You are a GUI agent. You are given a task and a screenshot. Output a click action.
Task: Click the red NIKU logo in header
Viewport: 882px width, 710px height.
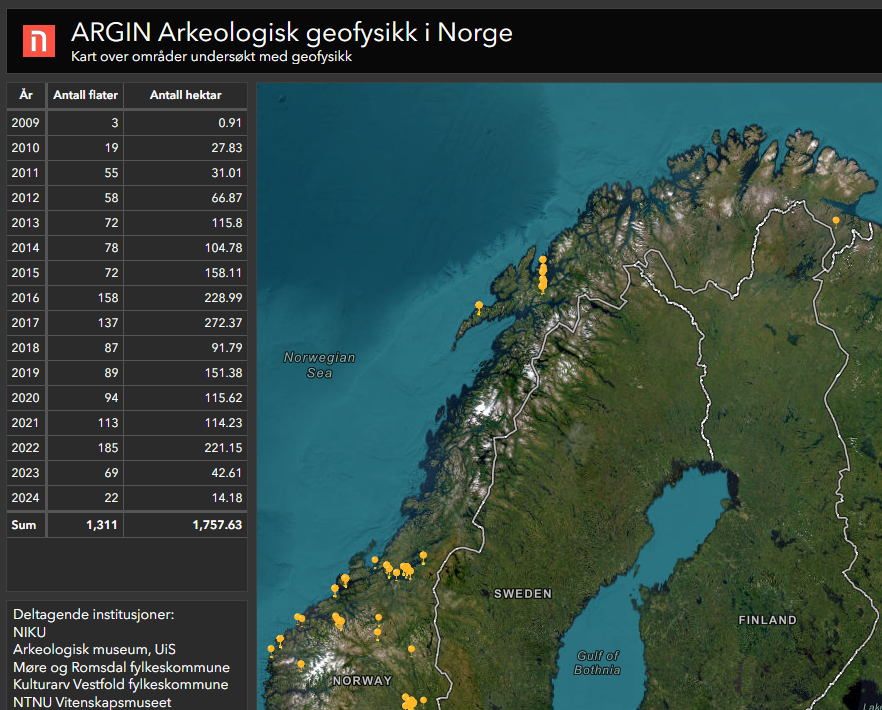[39, 40]
